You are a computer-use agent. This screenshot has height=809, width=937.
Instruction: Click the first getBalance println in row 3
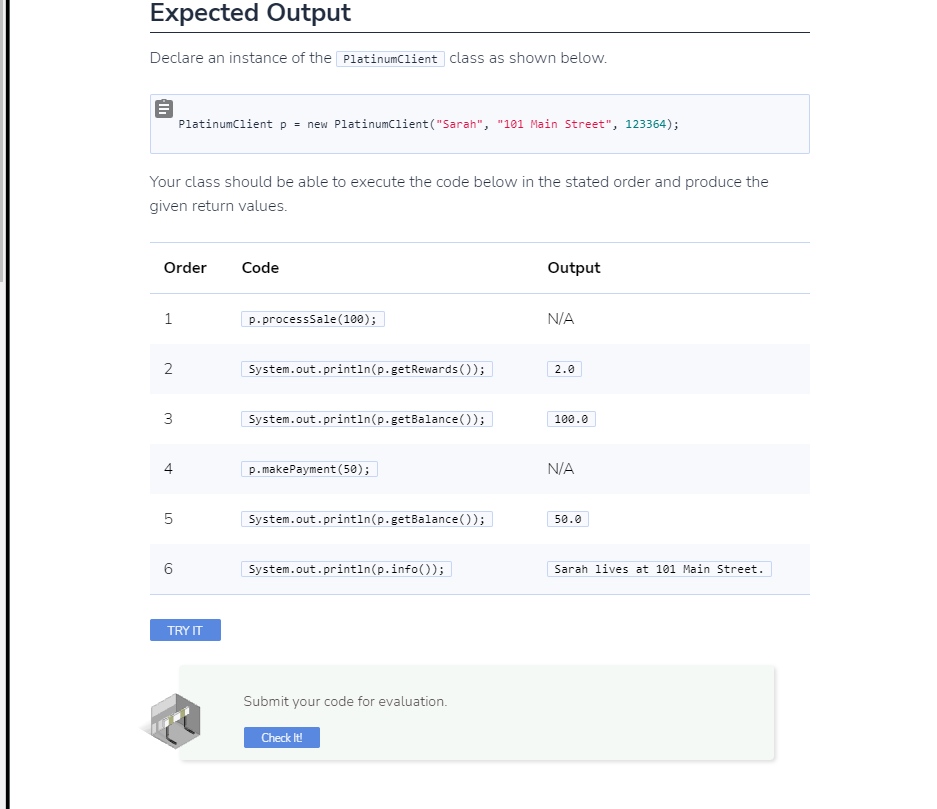coord(367,419)
